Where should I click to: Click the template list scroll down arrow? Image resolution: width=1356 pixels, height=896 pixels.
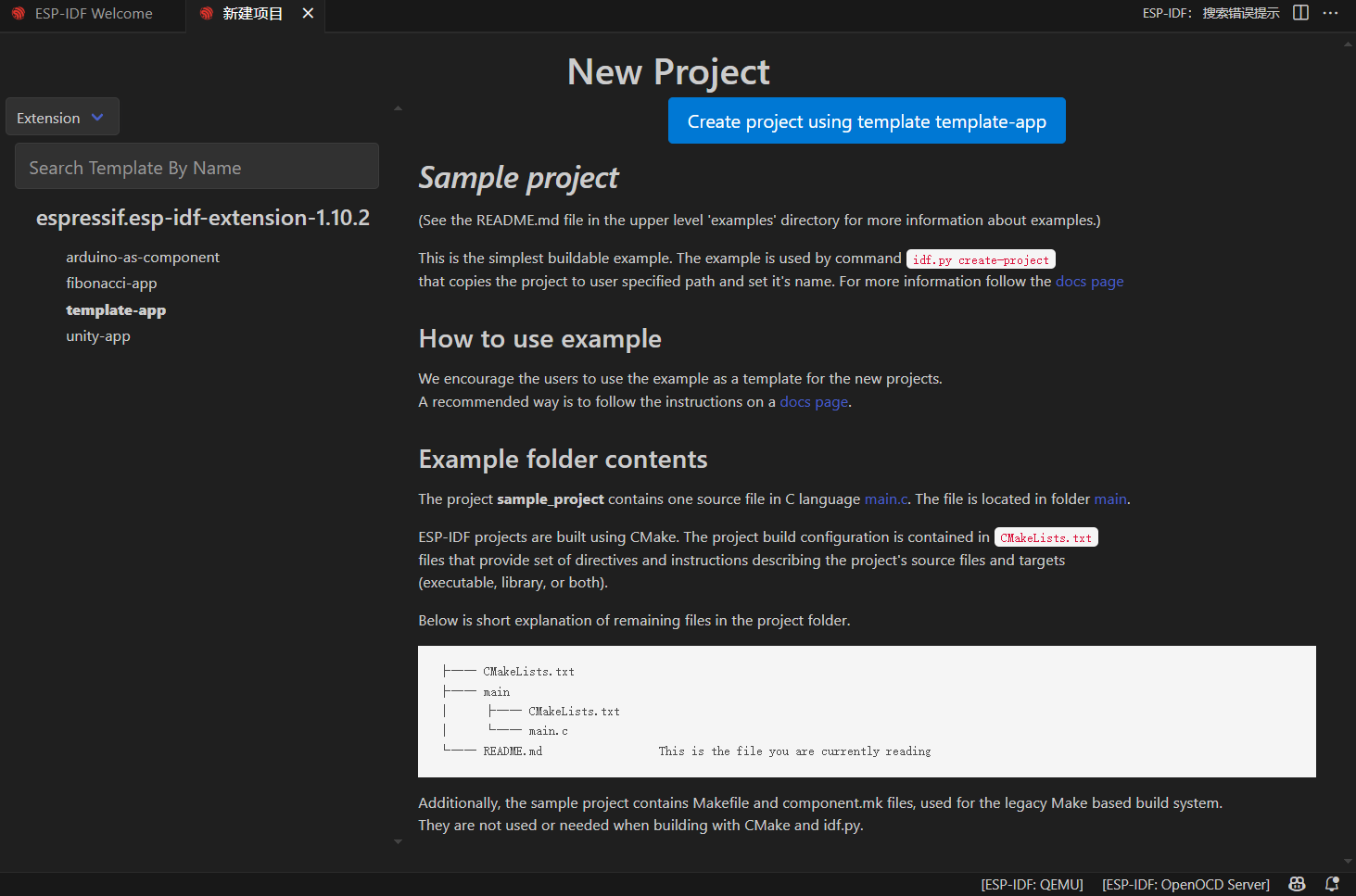click(398, 841)
